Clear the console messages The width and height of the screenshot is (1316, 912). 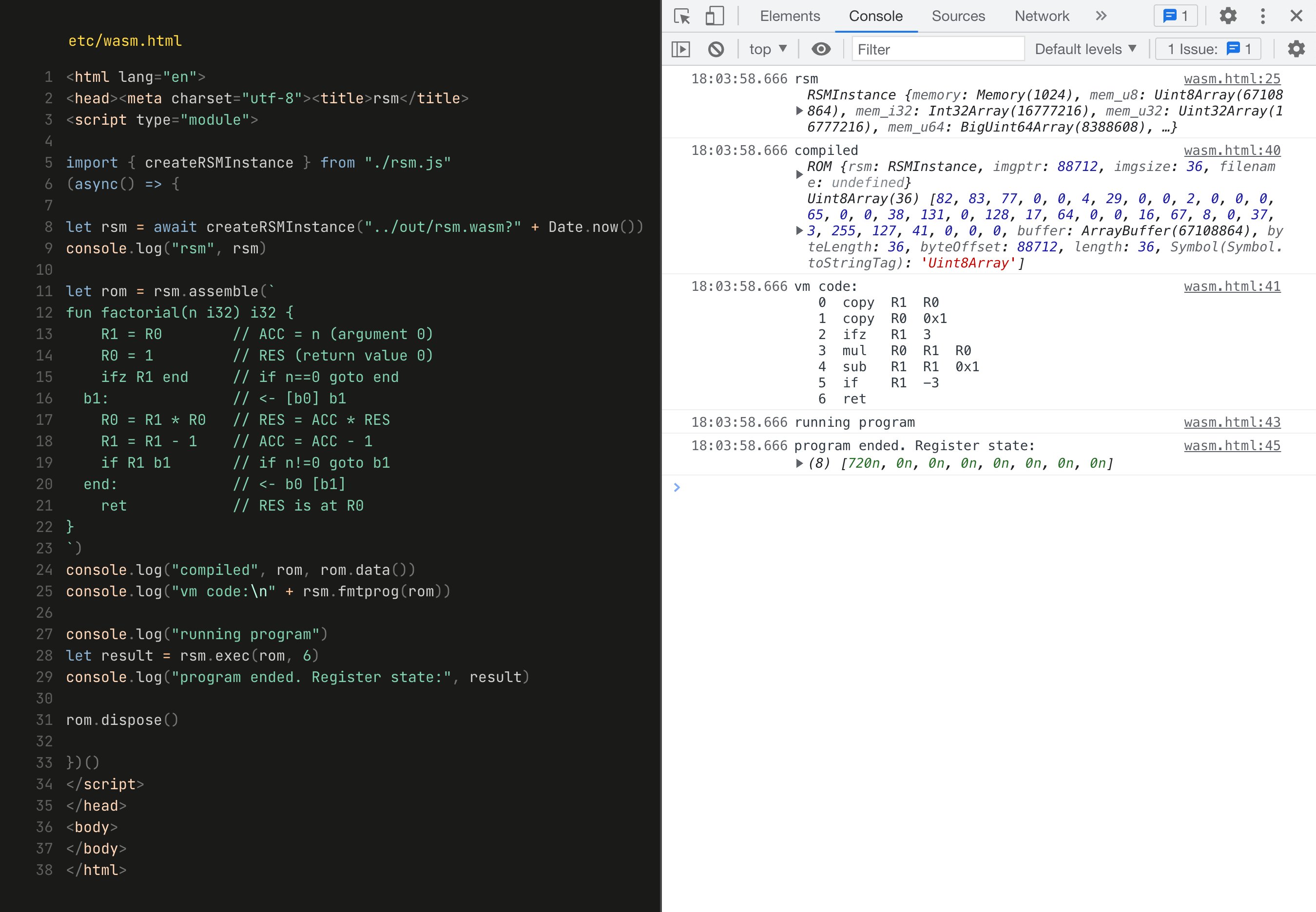click(x=716, y=49)
